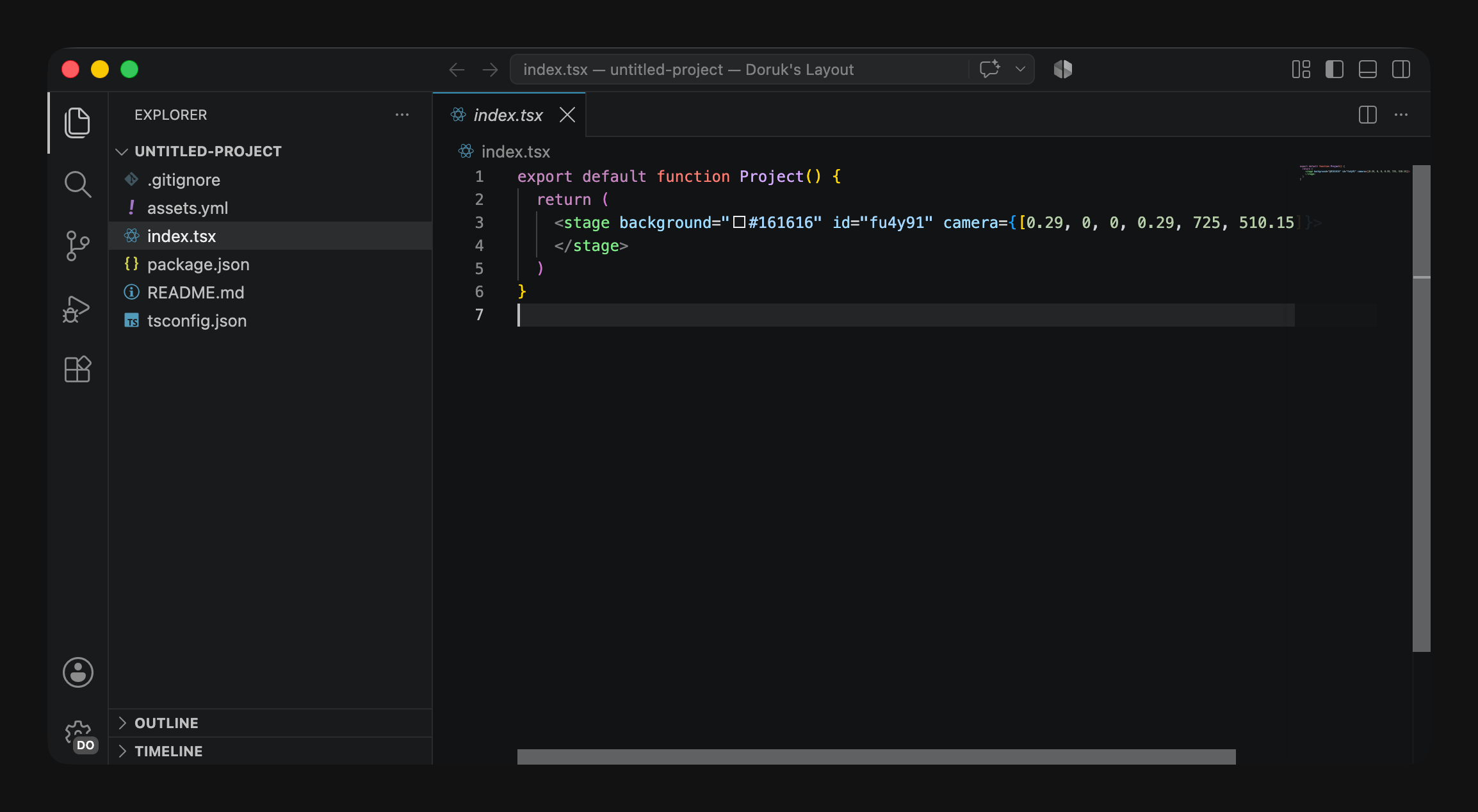Toggle the bottom panel
The height and width of the screenshot is (812, 1478).
1367,69
